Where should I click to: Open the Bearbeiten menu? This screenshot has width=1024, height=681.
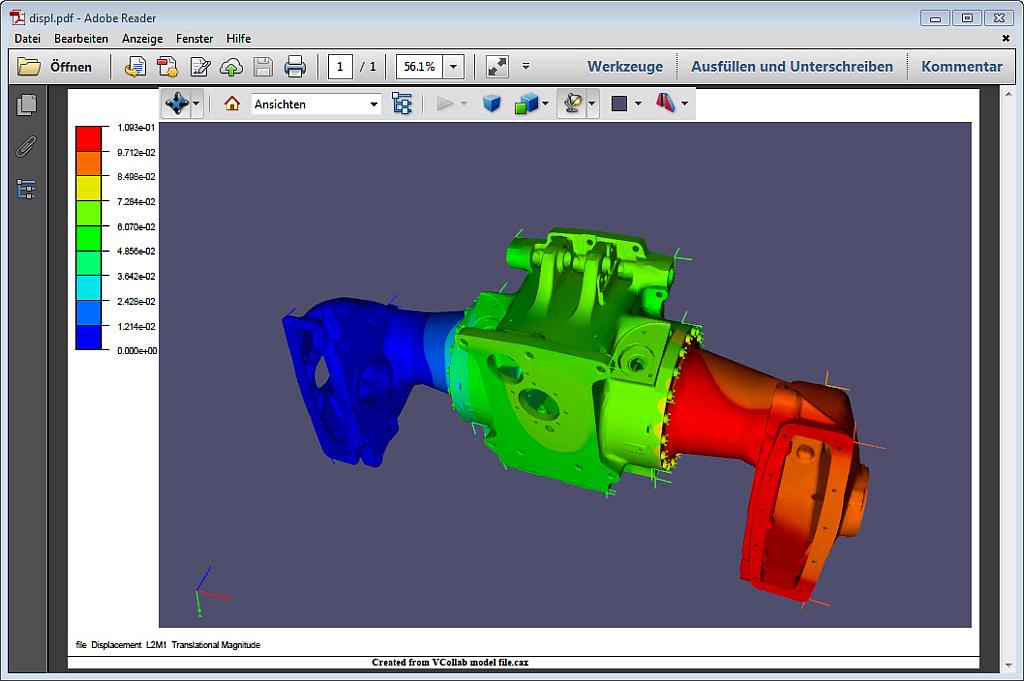pos(81,38)
